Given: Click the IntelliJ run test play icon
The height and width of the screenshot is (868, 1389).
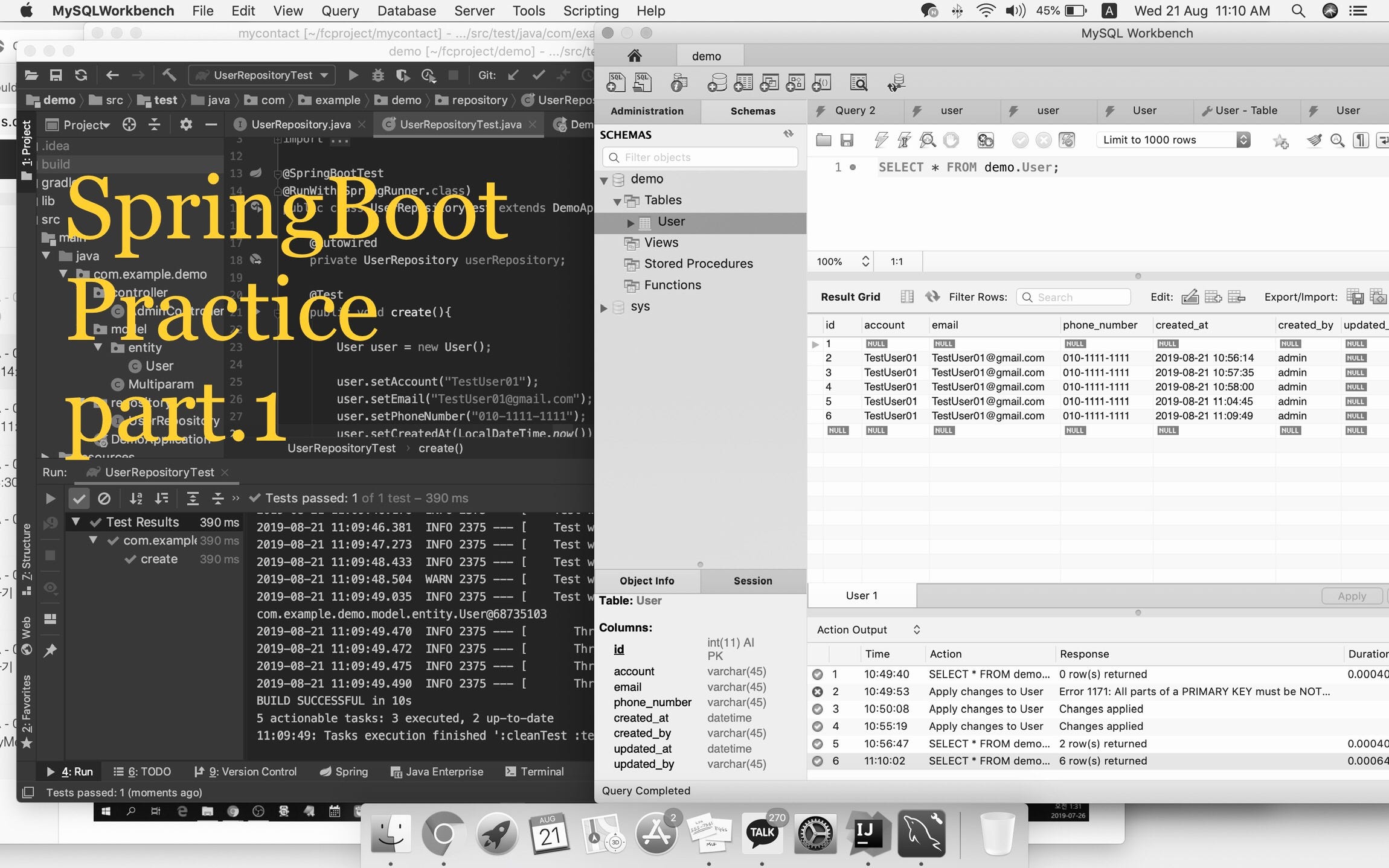Looking at the screenshot, I should [x=353, y=75].
